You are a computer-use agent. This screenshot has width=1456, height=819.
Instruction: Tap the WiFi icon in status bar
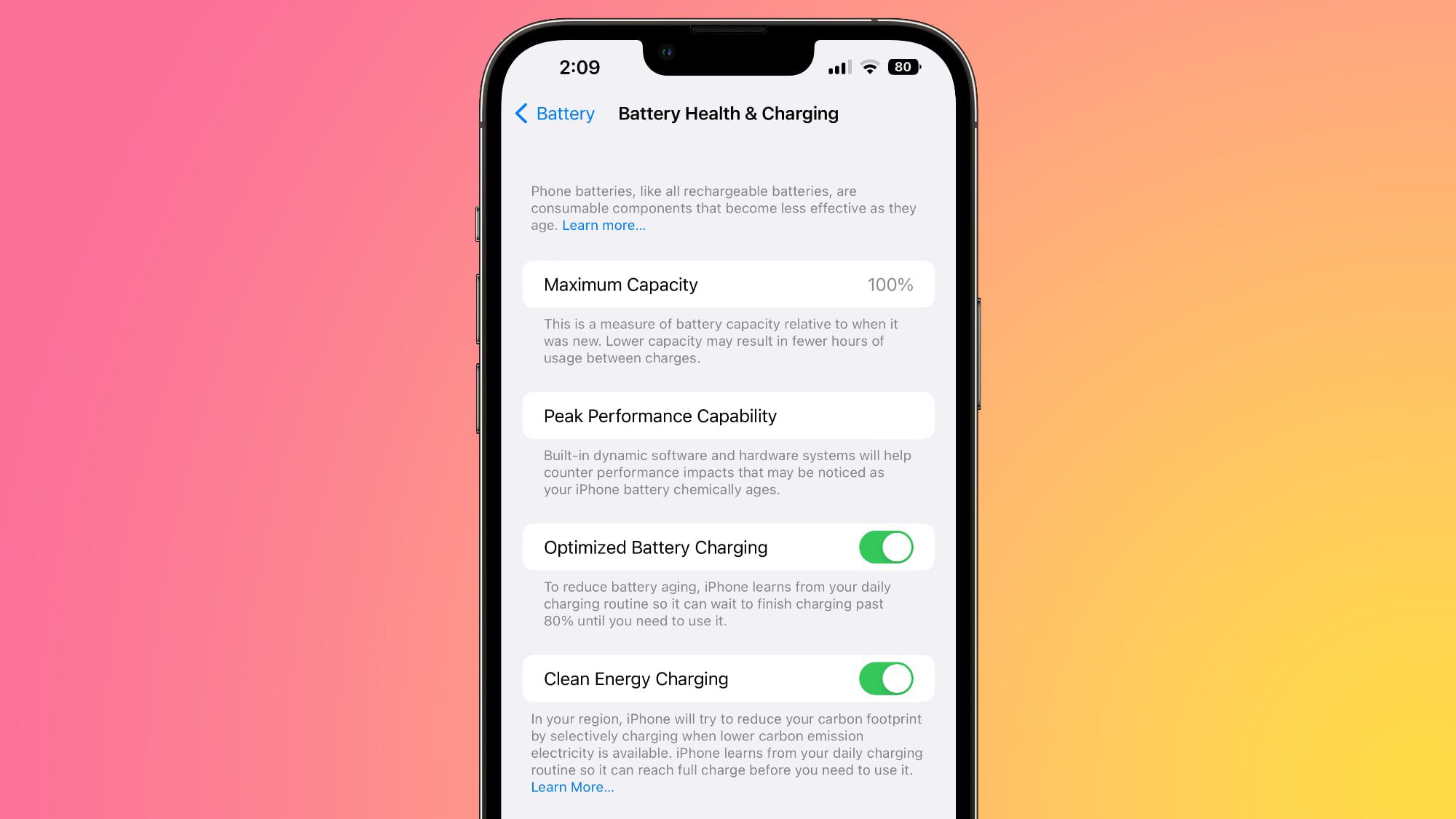pyautogui.click(x=868, y=67)
